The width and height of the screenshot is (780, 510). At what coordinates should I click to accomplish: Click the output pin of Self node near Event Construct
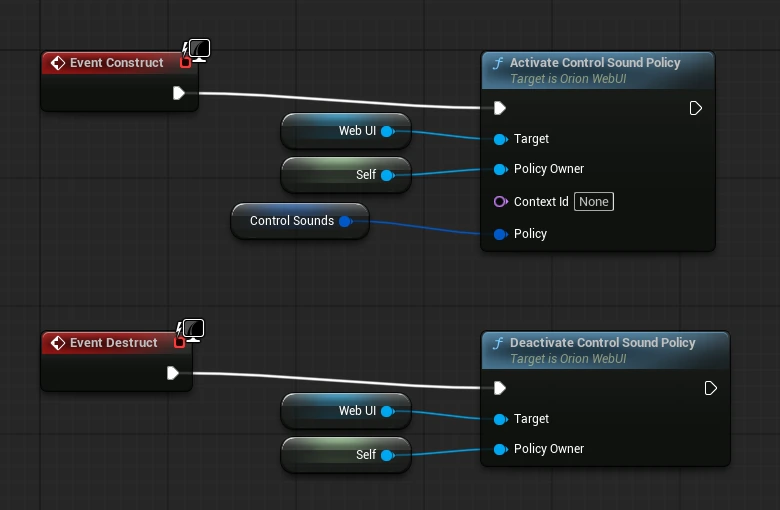click(388, 175)
